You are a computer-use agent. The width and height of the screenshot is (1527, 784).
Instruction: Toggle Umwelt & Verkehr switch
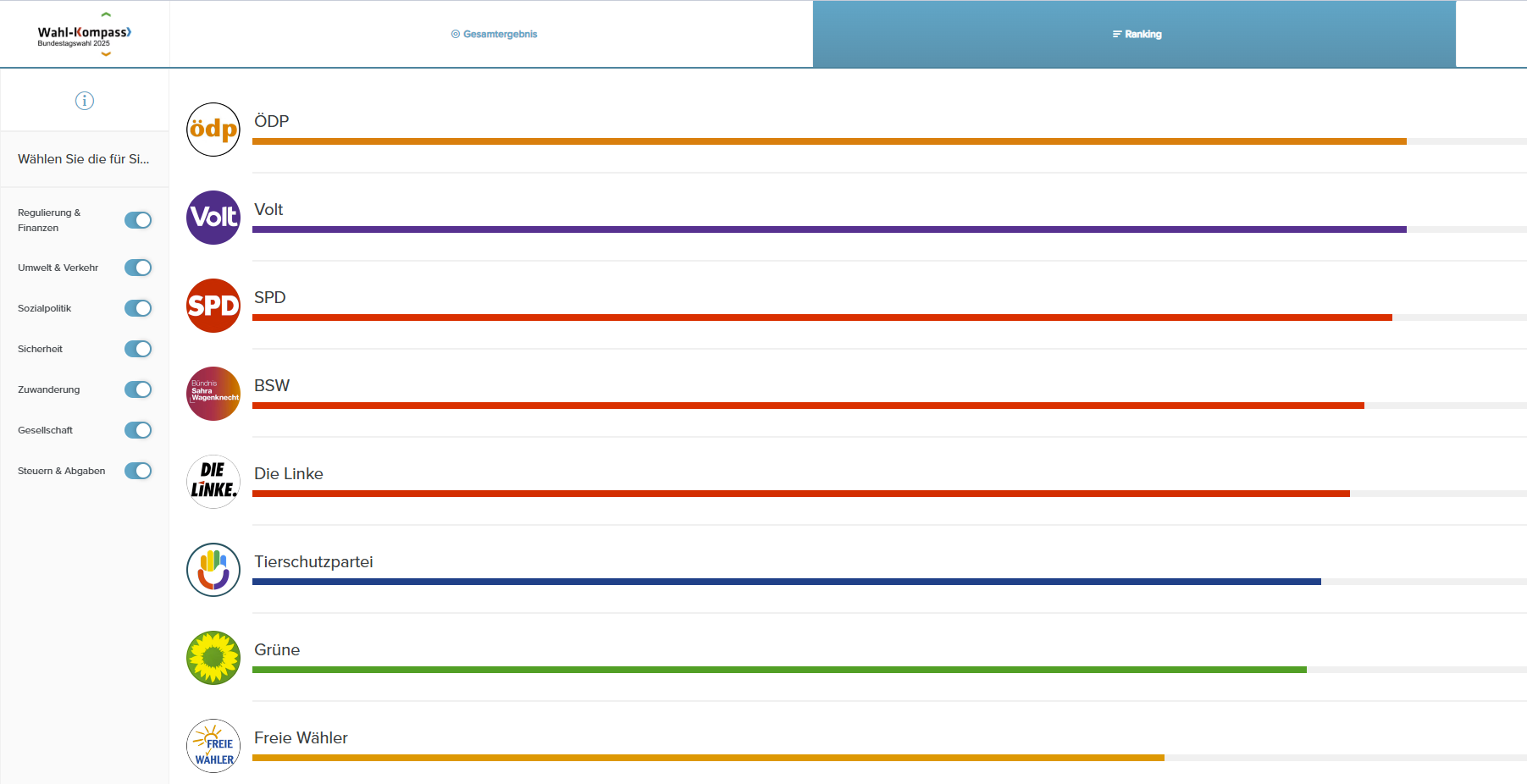(138, 268)
